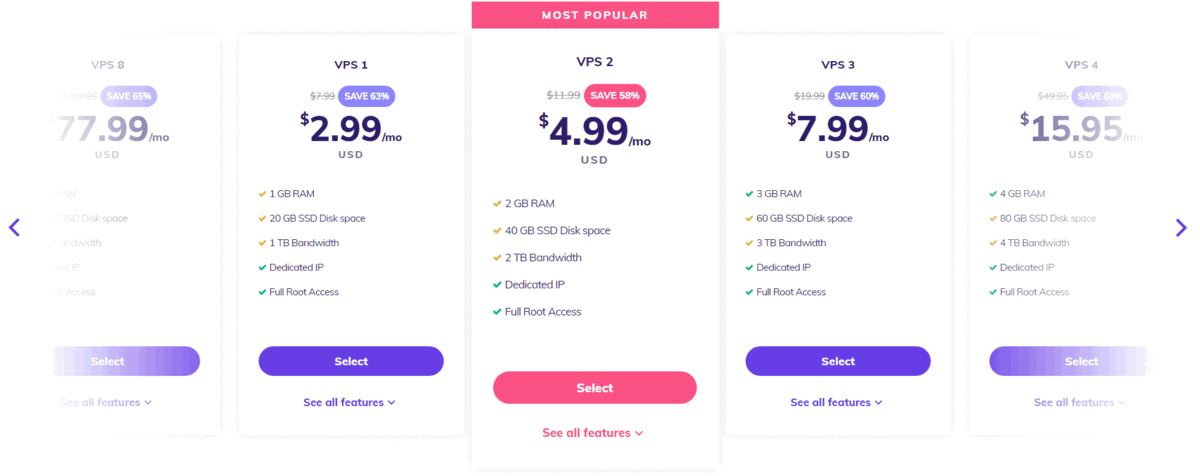Expand See all features under VPS 2

click(x=593, y=433)
